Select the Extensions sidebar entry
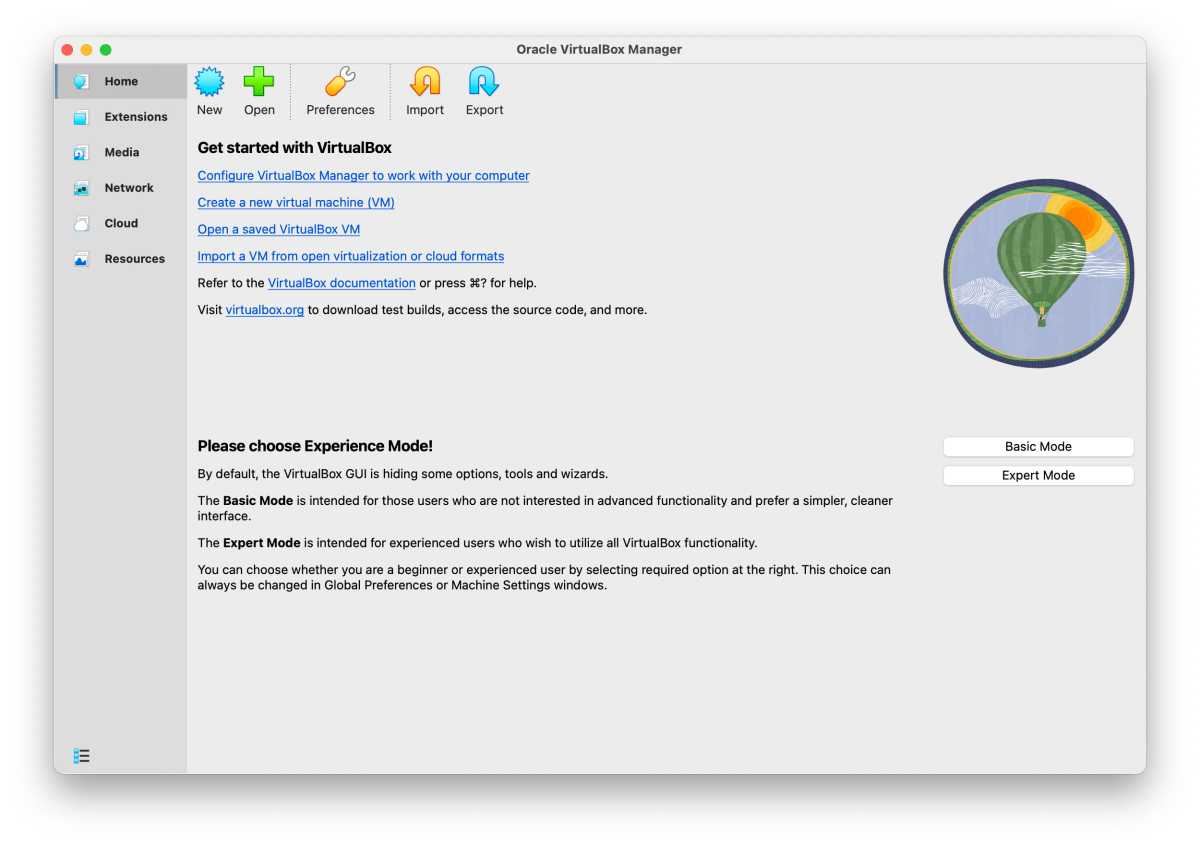Screen dimensions: 1200x845 click(x=135, y=117)
